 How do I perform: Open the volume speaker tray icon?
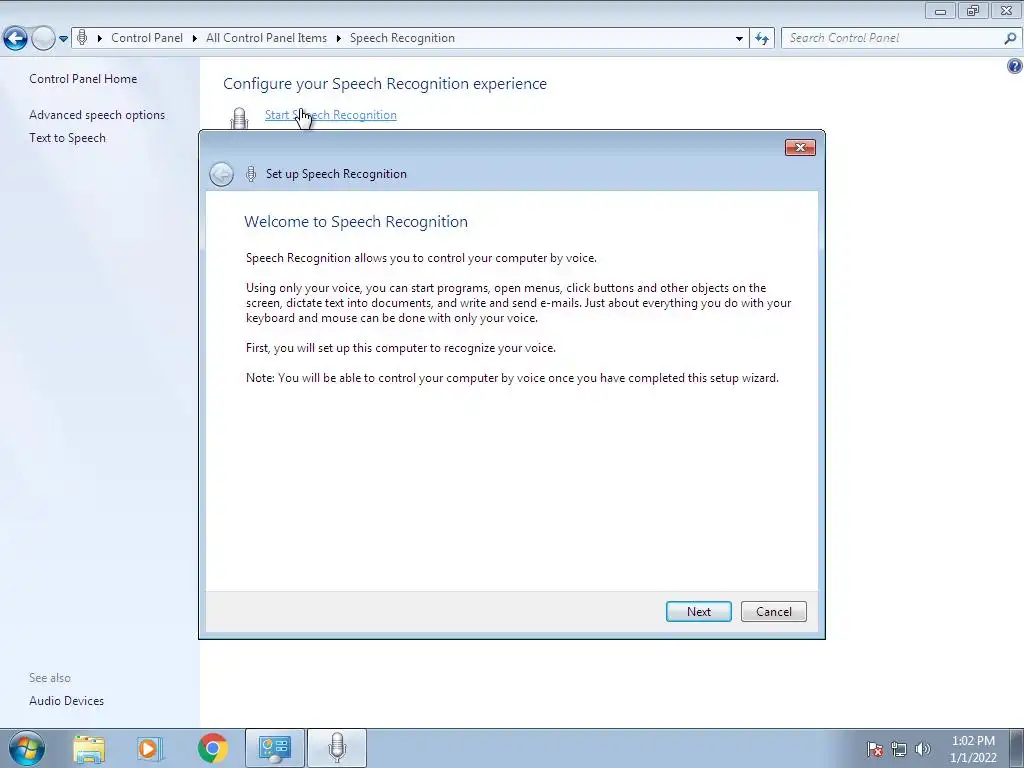click(922, 749)
